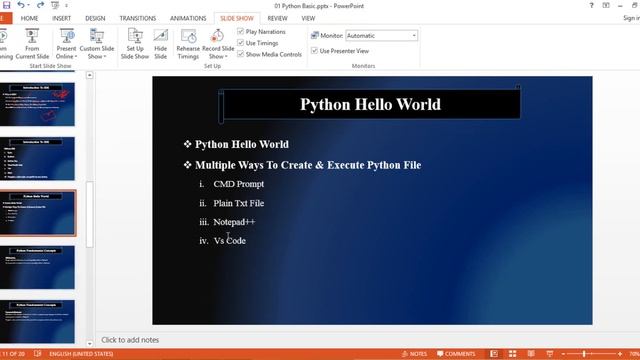
Task: Toggle the NOTES pane button
Action: pyautogui.click(x=414, y=354)
